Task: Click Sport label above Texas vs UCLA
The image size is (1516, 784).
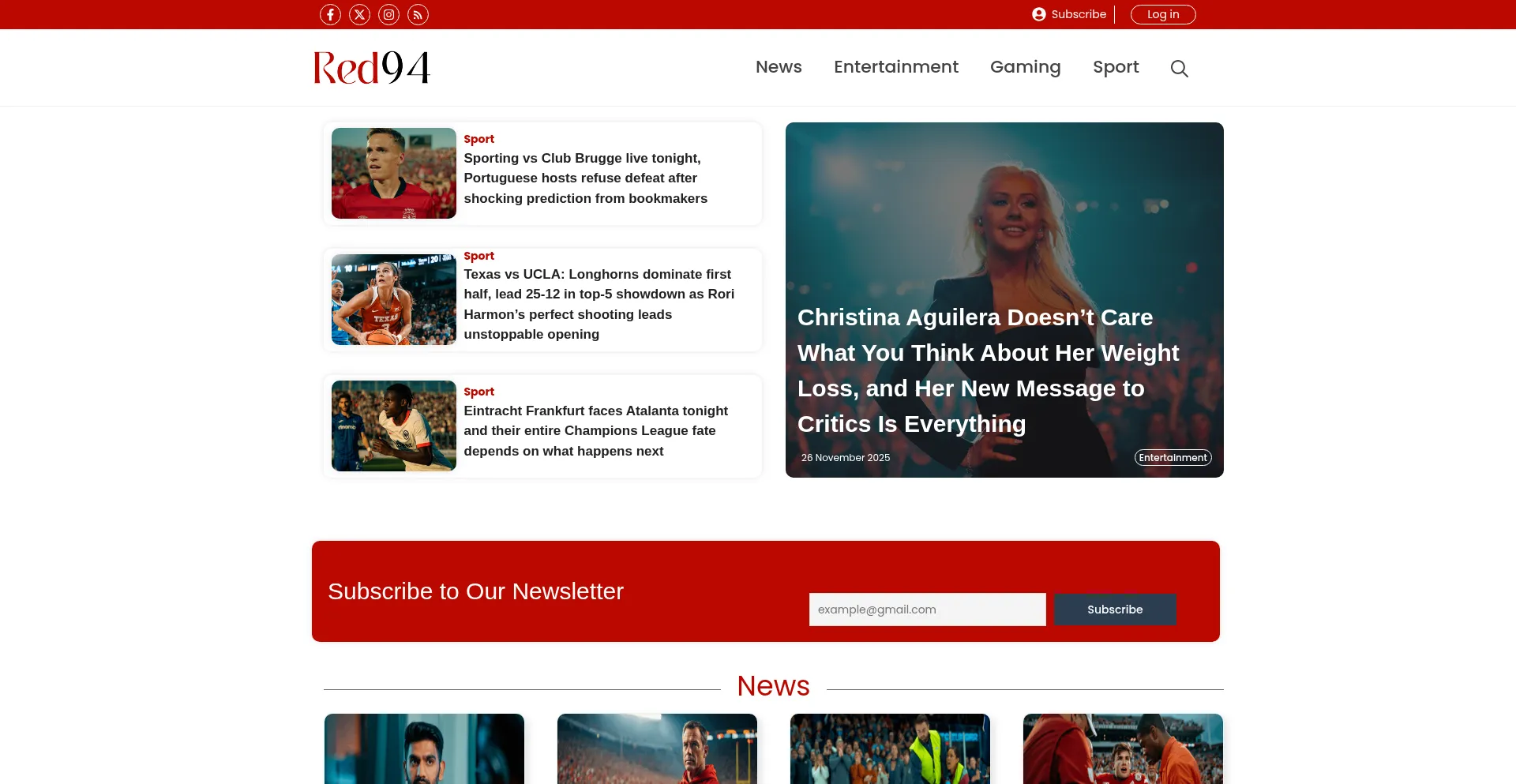Action: tap(478, 256)
